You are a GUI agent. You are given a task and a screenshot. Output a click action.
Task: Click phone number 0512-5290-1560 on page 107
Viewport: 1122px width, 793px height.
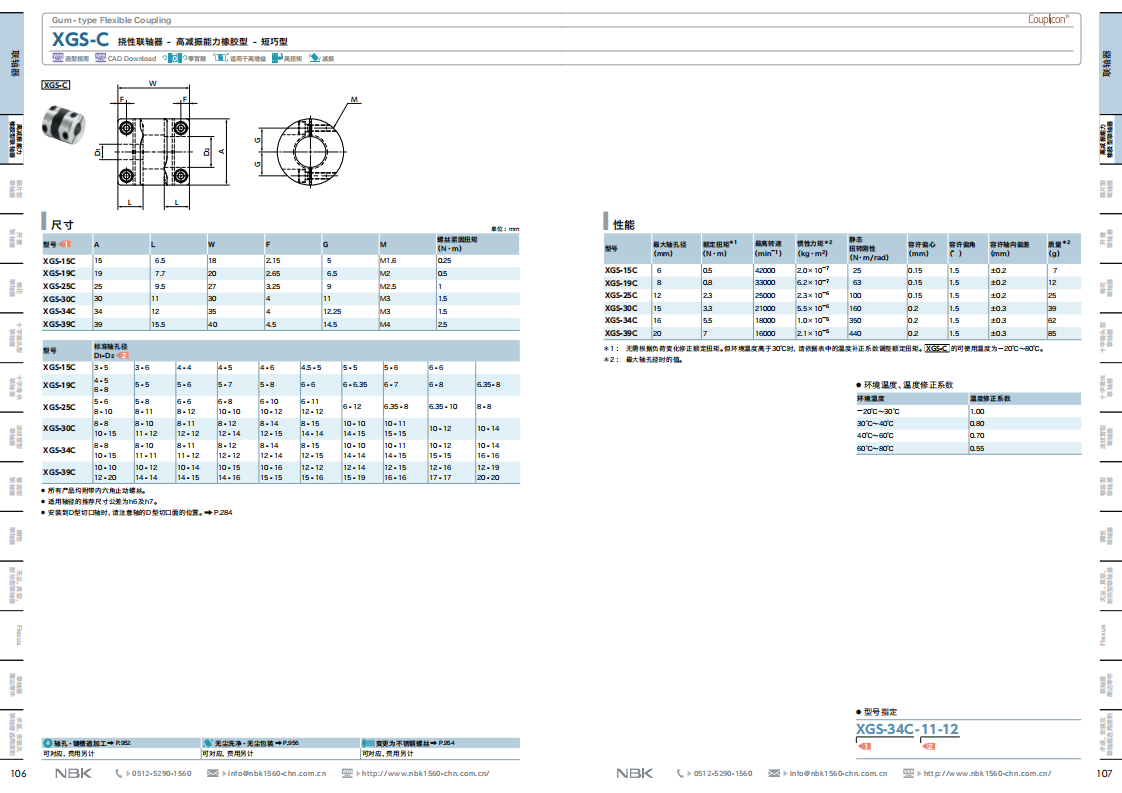coord(723,773)
